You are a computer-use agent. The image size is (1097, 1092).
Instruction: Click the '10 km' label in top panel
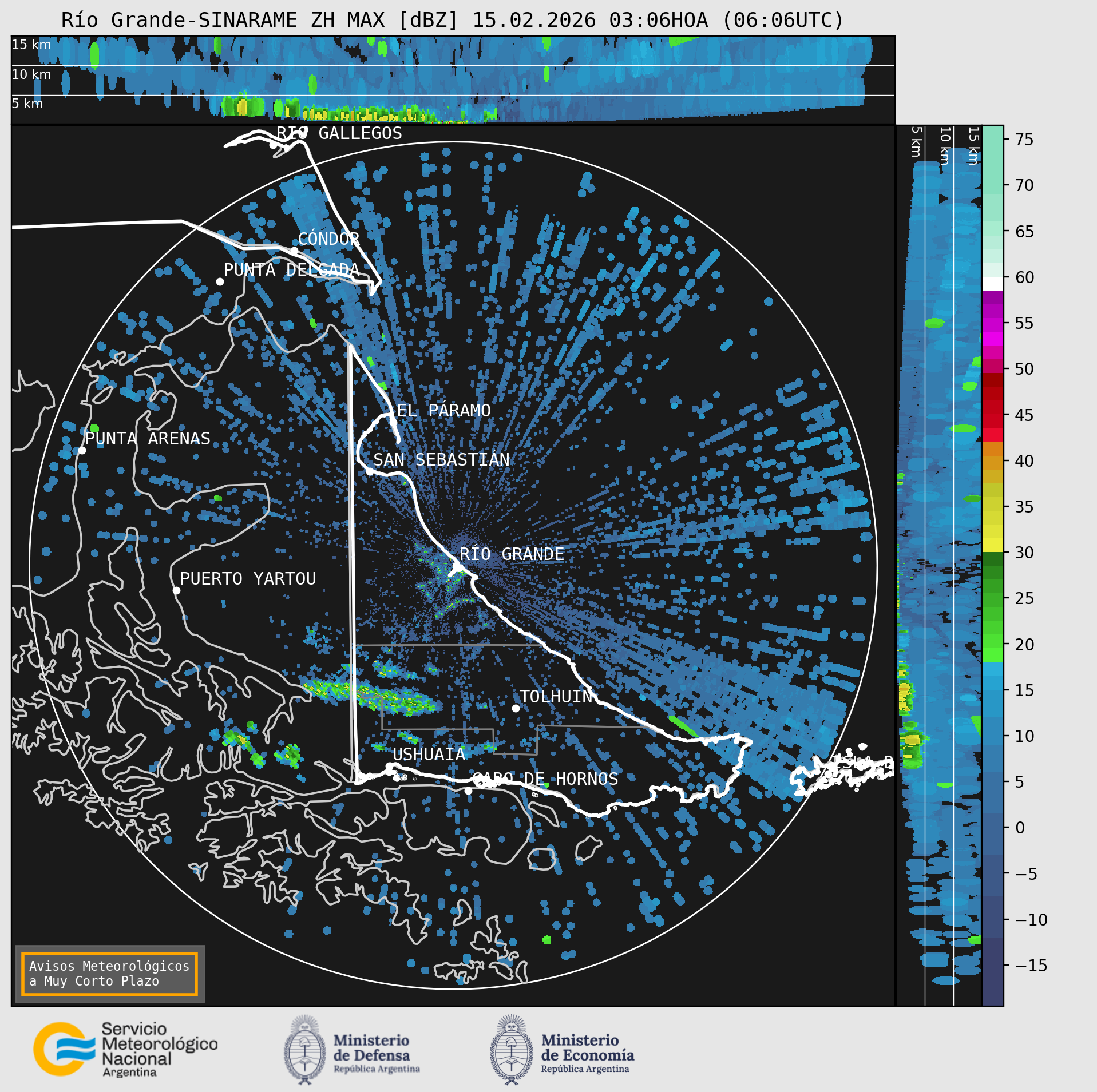pos(31,74)
